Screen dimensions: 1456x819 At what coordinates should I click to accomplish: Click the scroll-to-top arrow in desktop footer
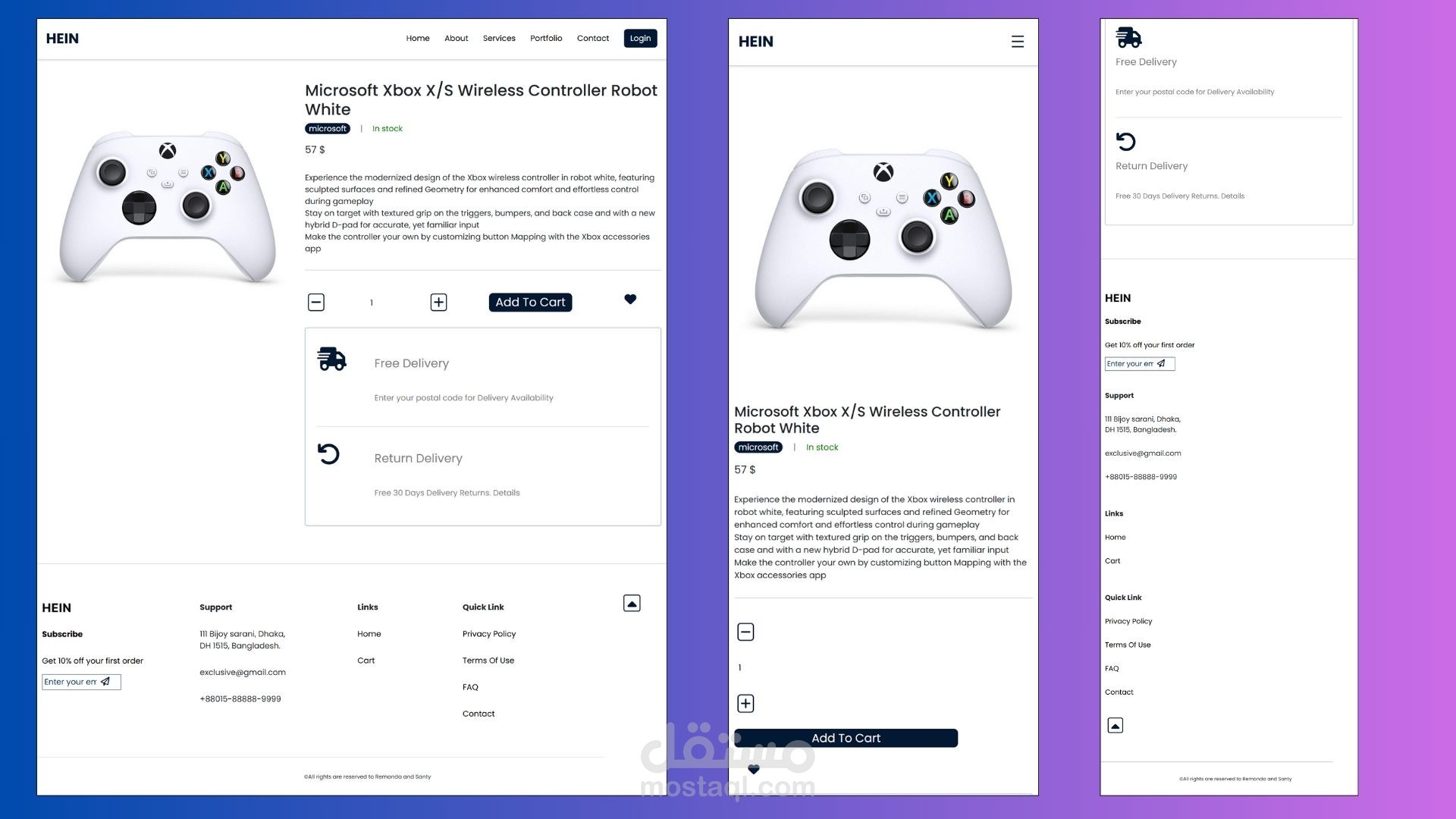(632, 604)
